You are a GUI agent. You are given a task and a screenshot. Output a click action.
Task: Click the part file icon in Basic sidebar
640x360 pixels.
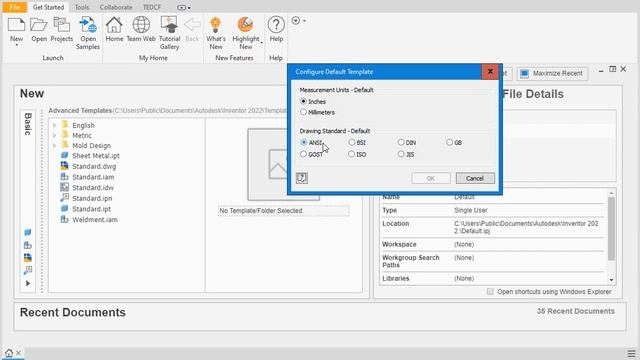pos(27,232)
